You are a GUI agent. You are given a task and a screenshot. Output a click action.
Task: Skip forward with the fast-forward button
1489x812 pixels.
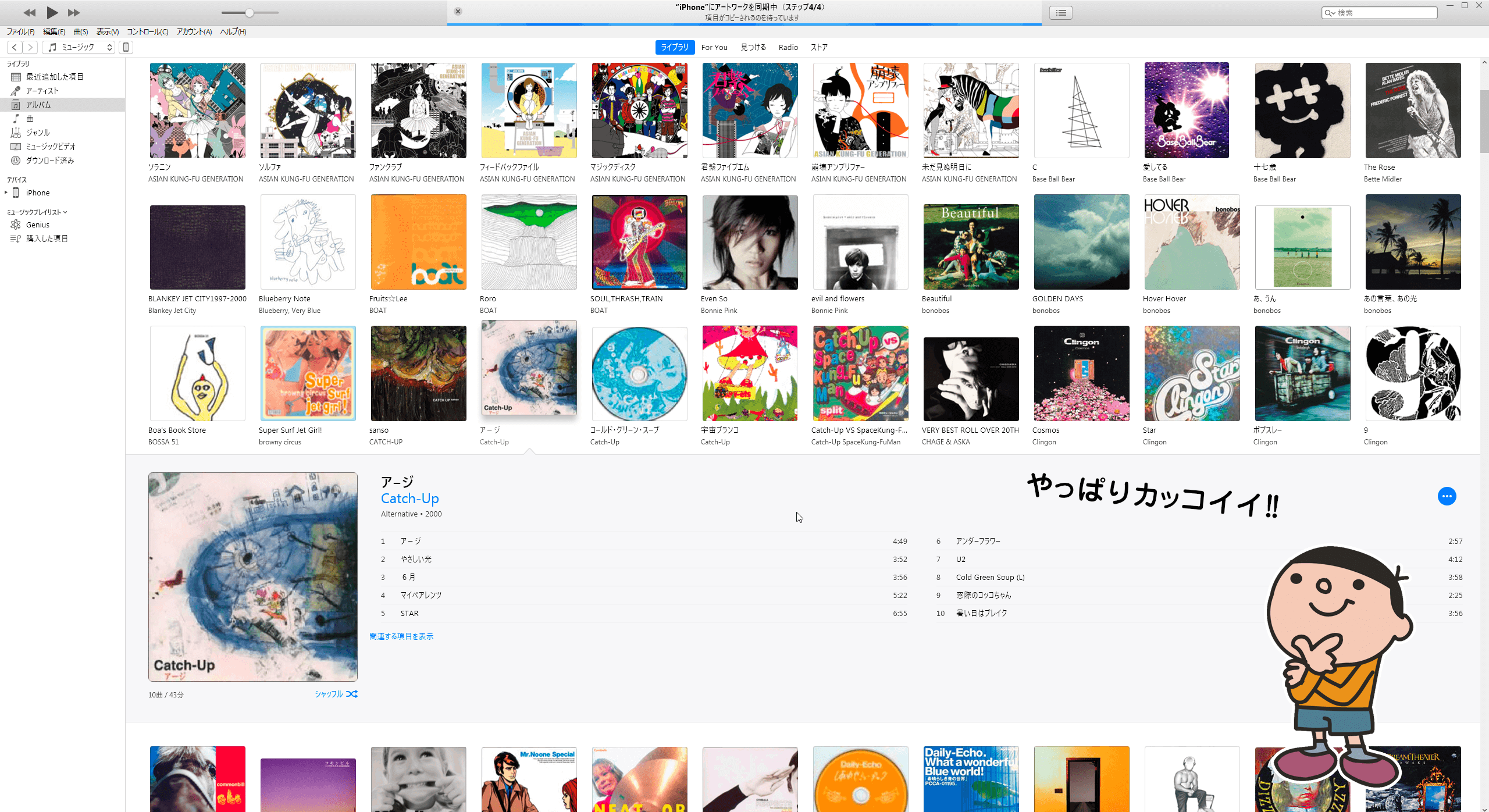coord(74,12)
